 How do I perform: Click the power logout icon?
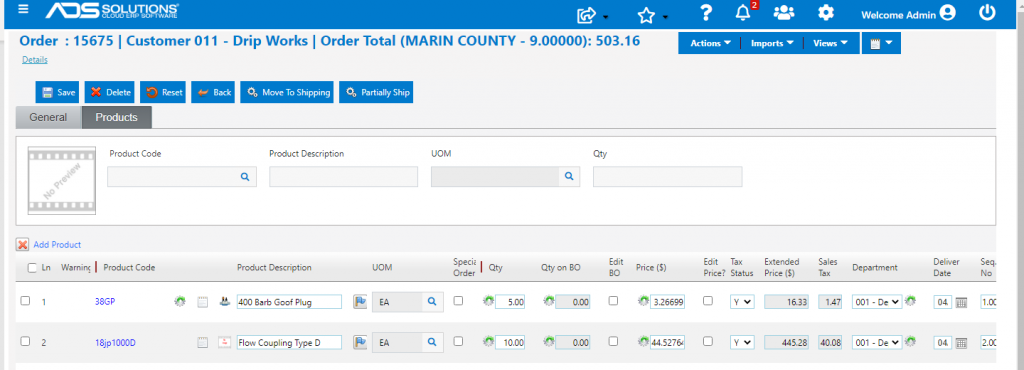(x=987, y=12)
